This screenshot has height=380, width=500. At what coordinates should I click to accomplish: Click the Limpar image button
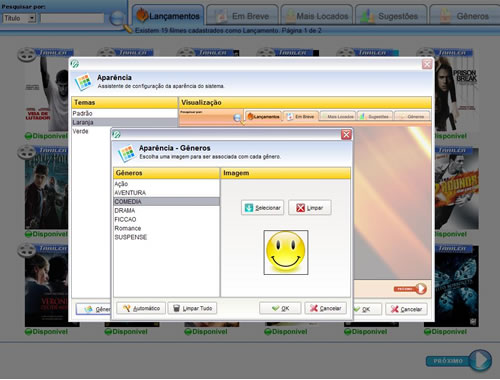coord(310,208)
